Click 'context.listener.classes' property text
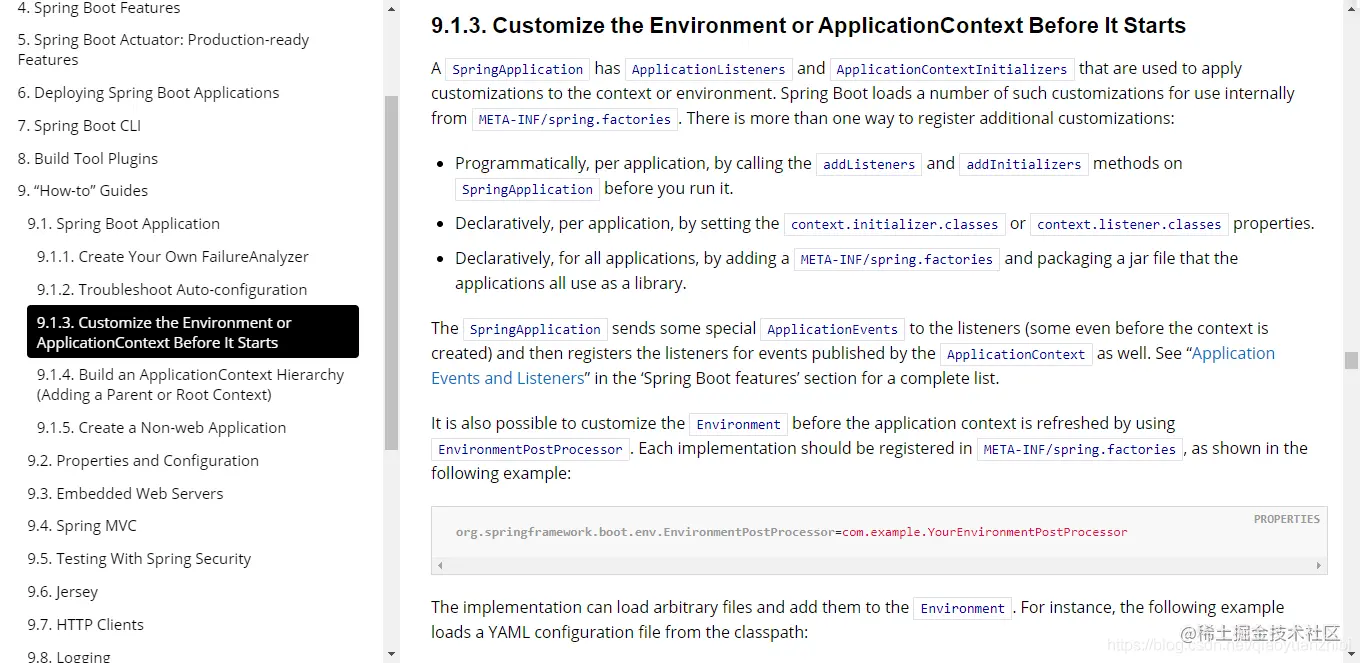 tap(1129, 225)
